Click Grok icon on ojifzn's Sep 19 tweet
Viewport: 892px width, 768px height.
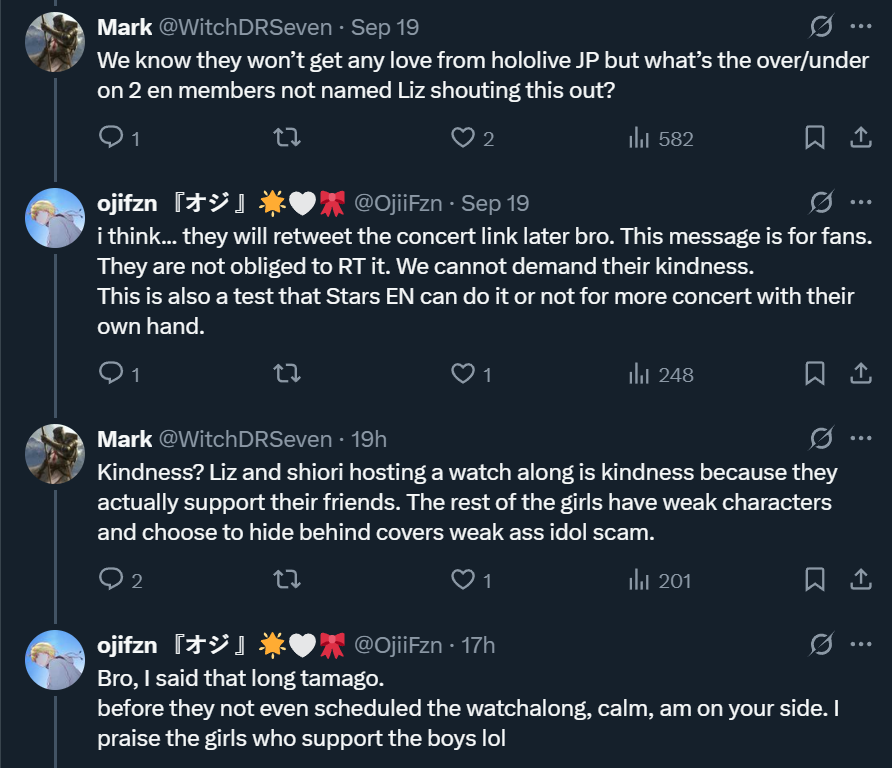[821, 203]
